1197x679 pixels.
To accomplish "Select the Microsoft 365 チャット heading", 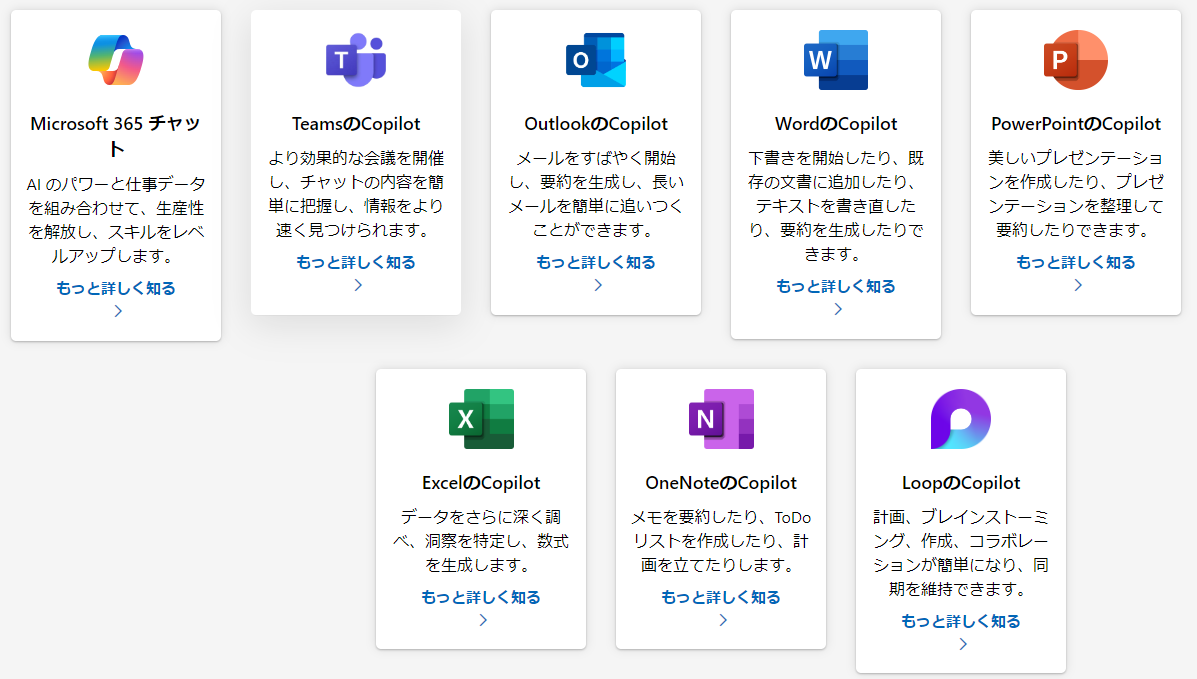I will (116, 136).
